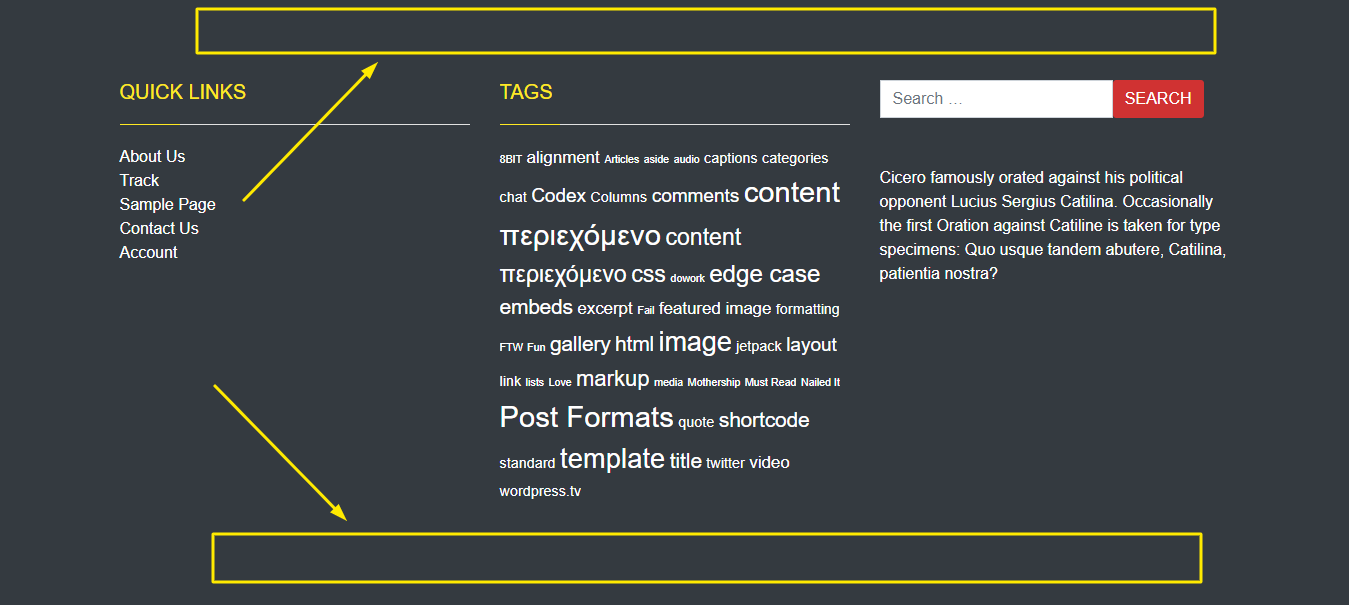Open the Mothership tag
The image size is (1349, 605).
pos(714,383)
